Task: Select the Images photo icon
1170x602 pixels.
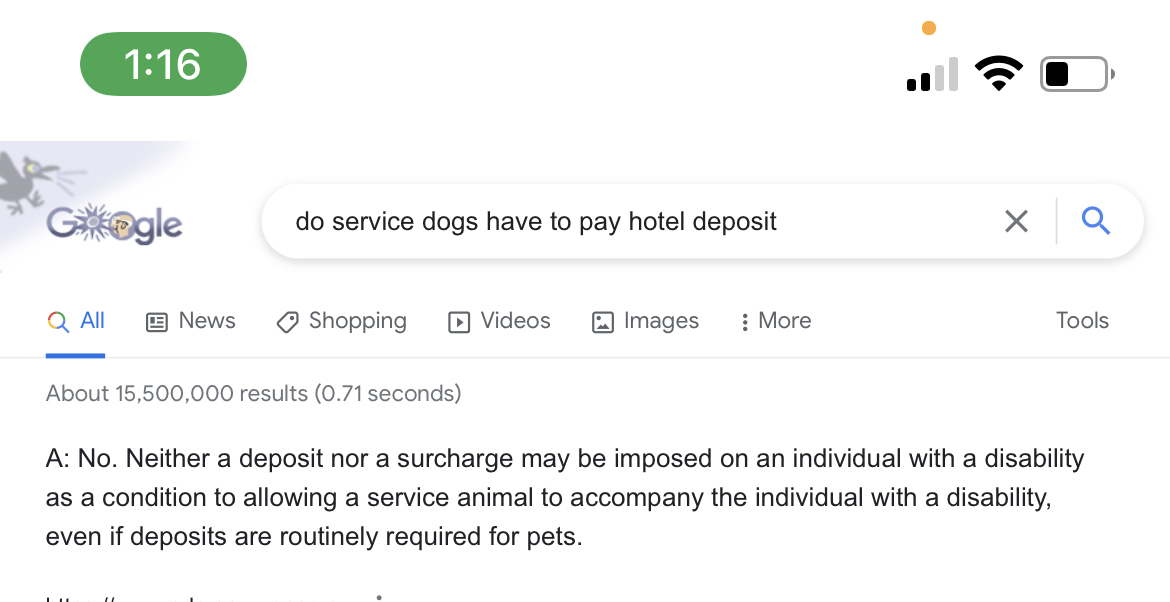Action: tap(602, 321)
